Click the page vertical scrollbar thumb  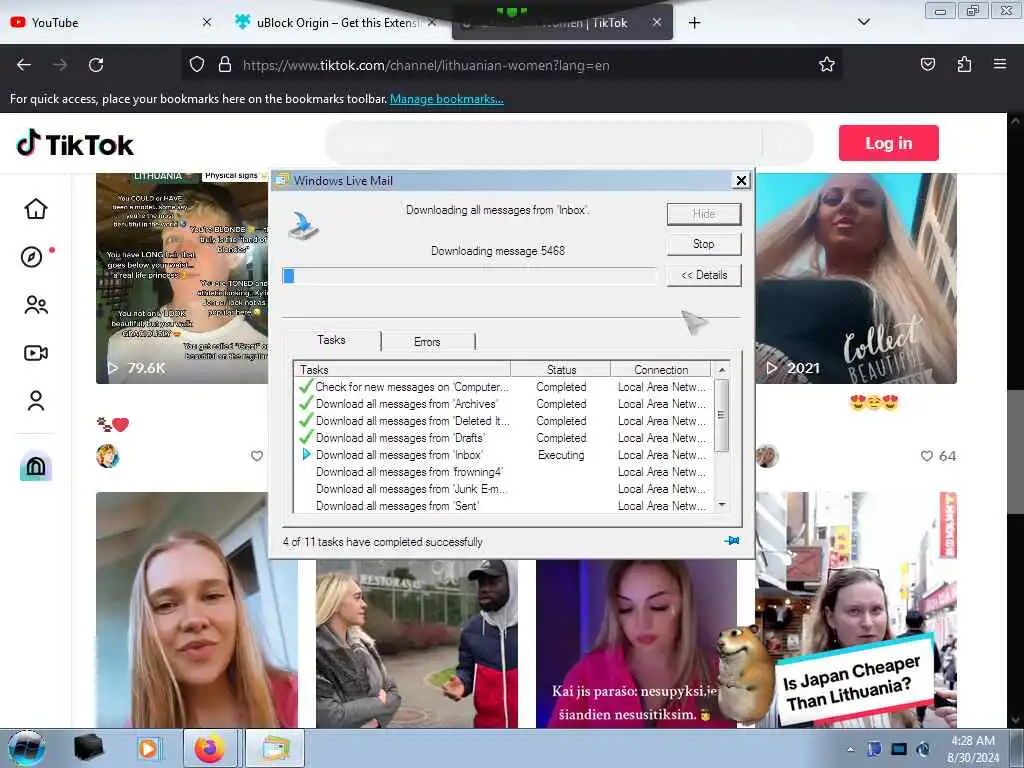pyautogui.click(x=1014, y=451)
